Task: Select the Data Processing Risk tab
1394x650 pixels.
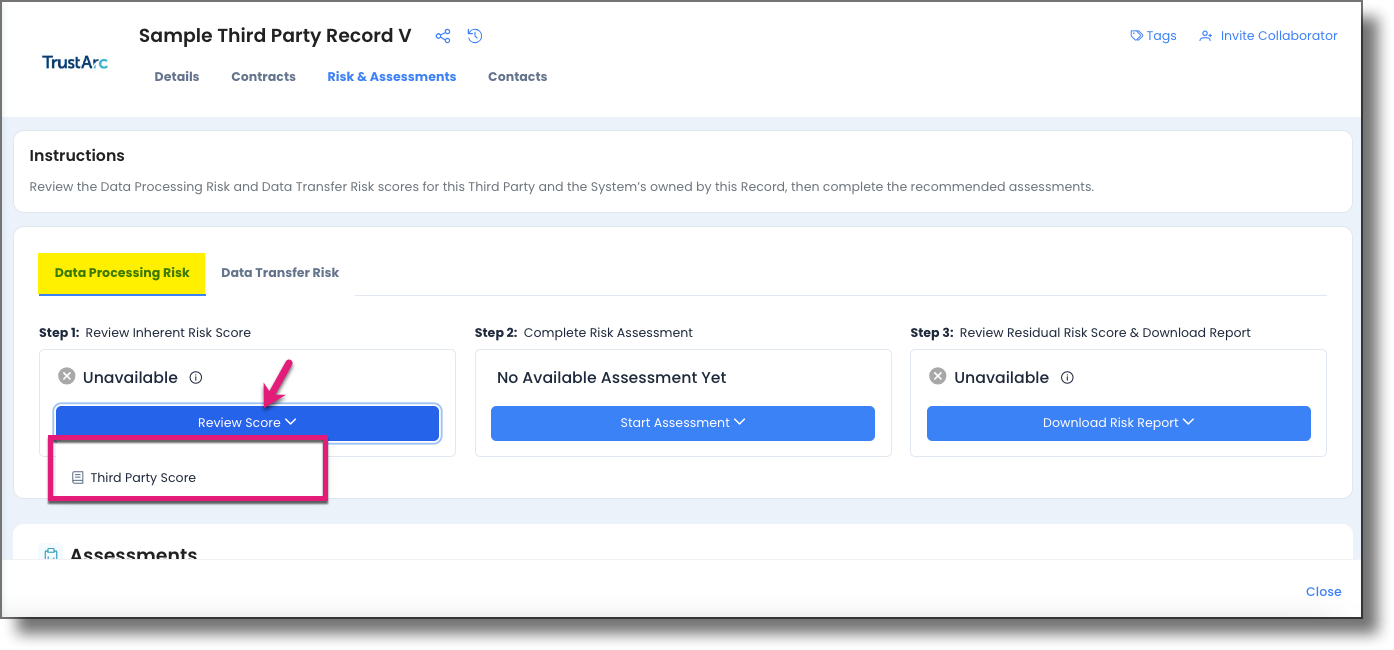Action: coord(122,272)
